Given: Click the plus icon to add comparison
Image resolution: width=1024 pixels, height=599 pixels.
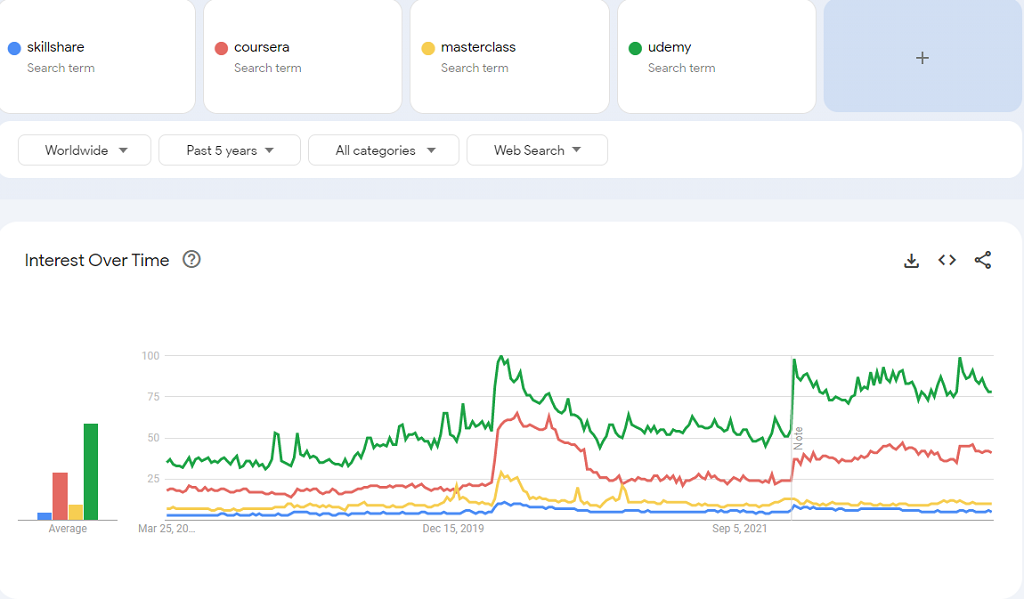Looking at the screenshot, I should 922,58.
